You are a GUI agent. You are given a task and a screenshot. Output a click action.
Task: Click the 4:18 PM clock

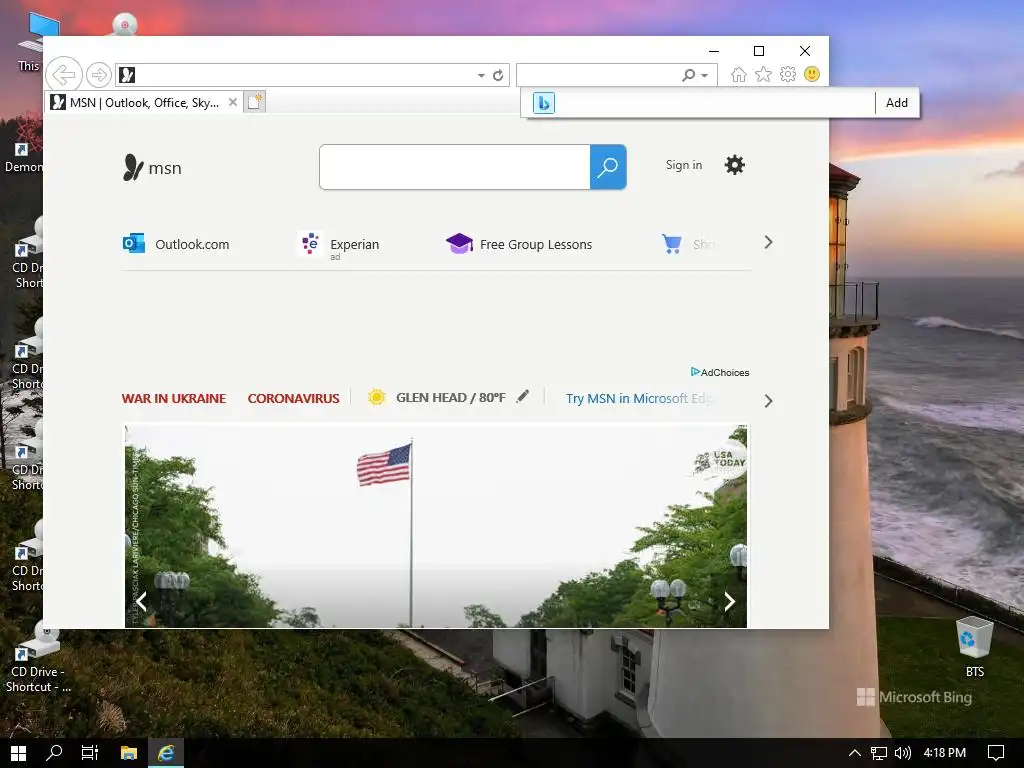944,753
